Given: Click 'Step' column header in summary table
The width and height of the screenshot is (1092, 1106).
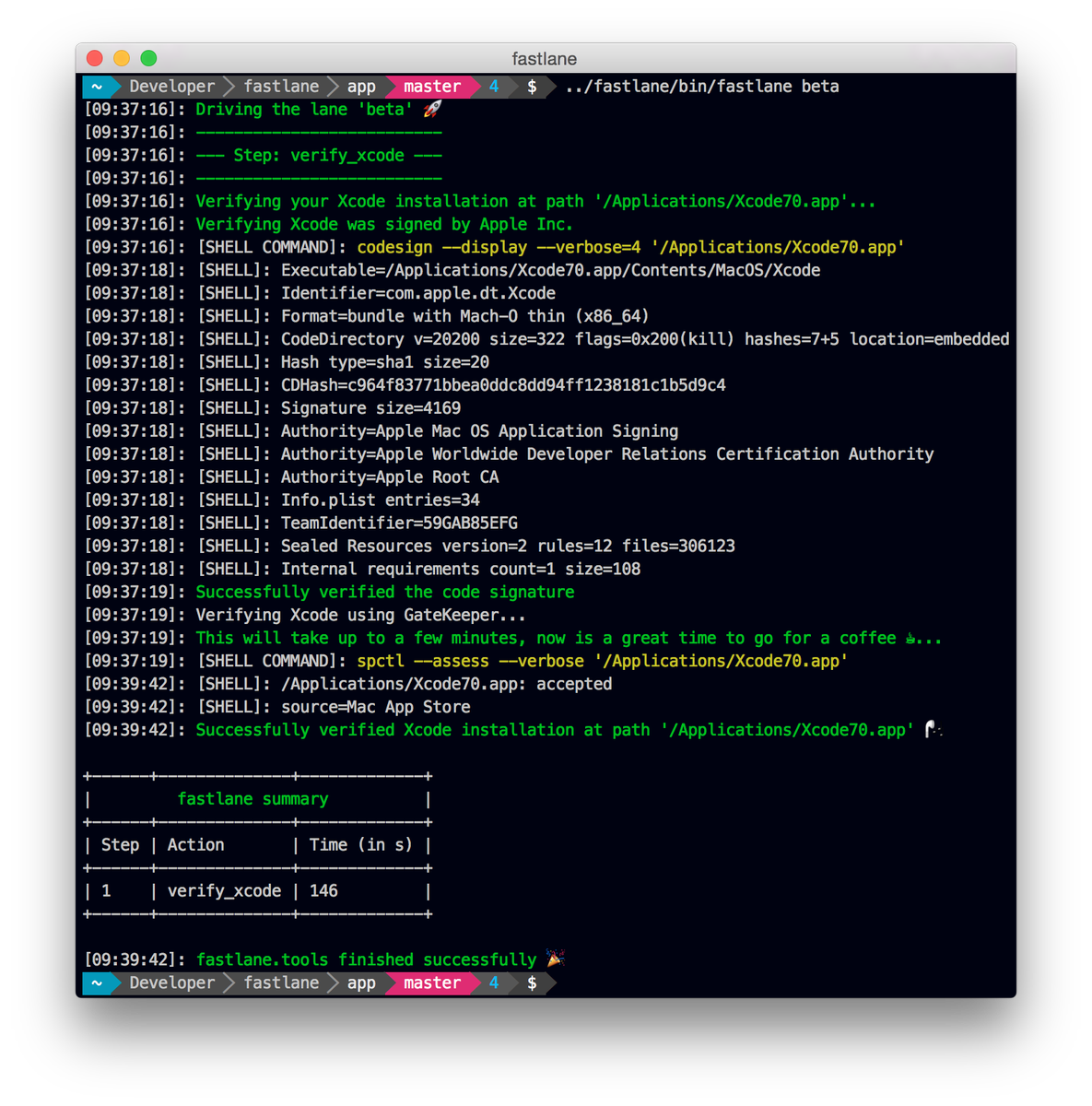Looking at the screenshot, I should (120, 845).
